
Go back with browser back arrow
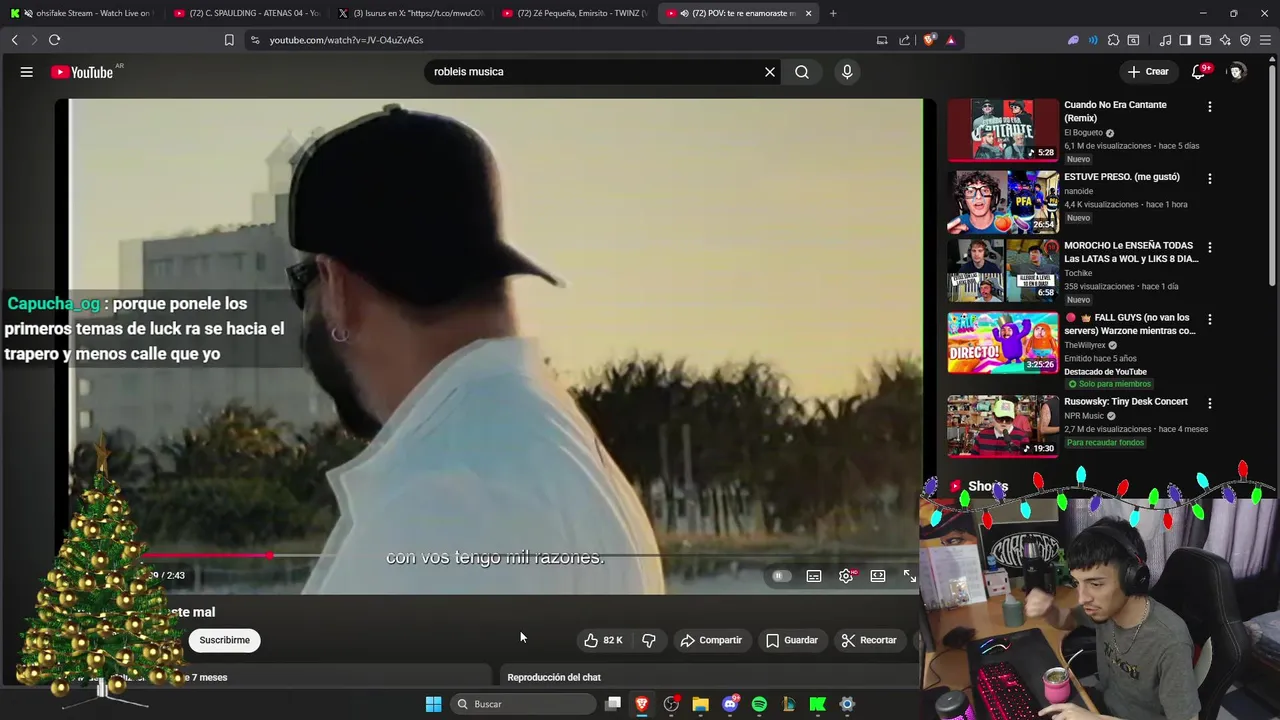(14, 40)
